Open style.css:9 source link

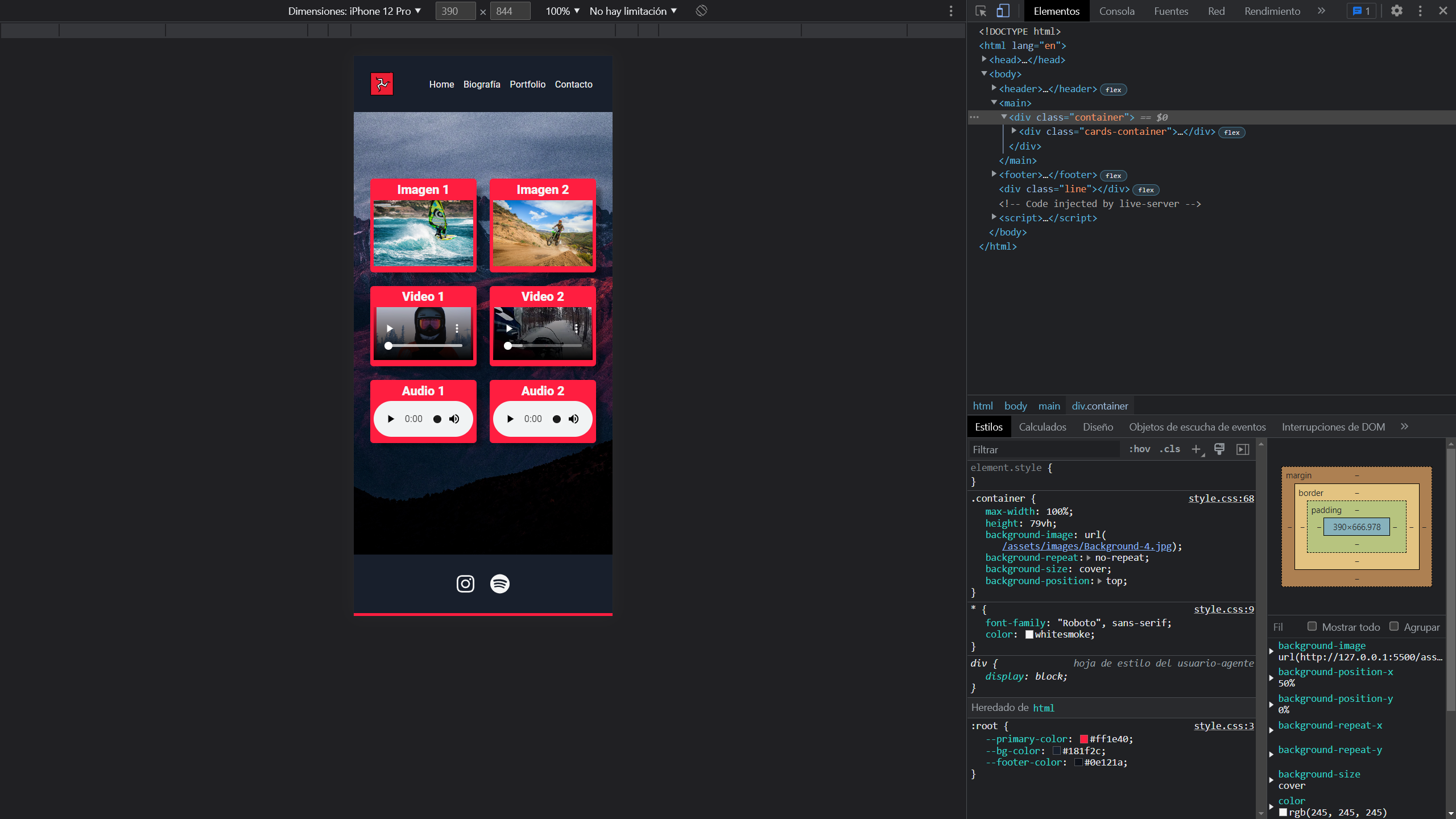point(1224,609)
